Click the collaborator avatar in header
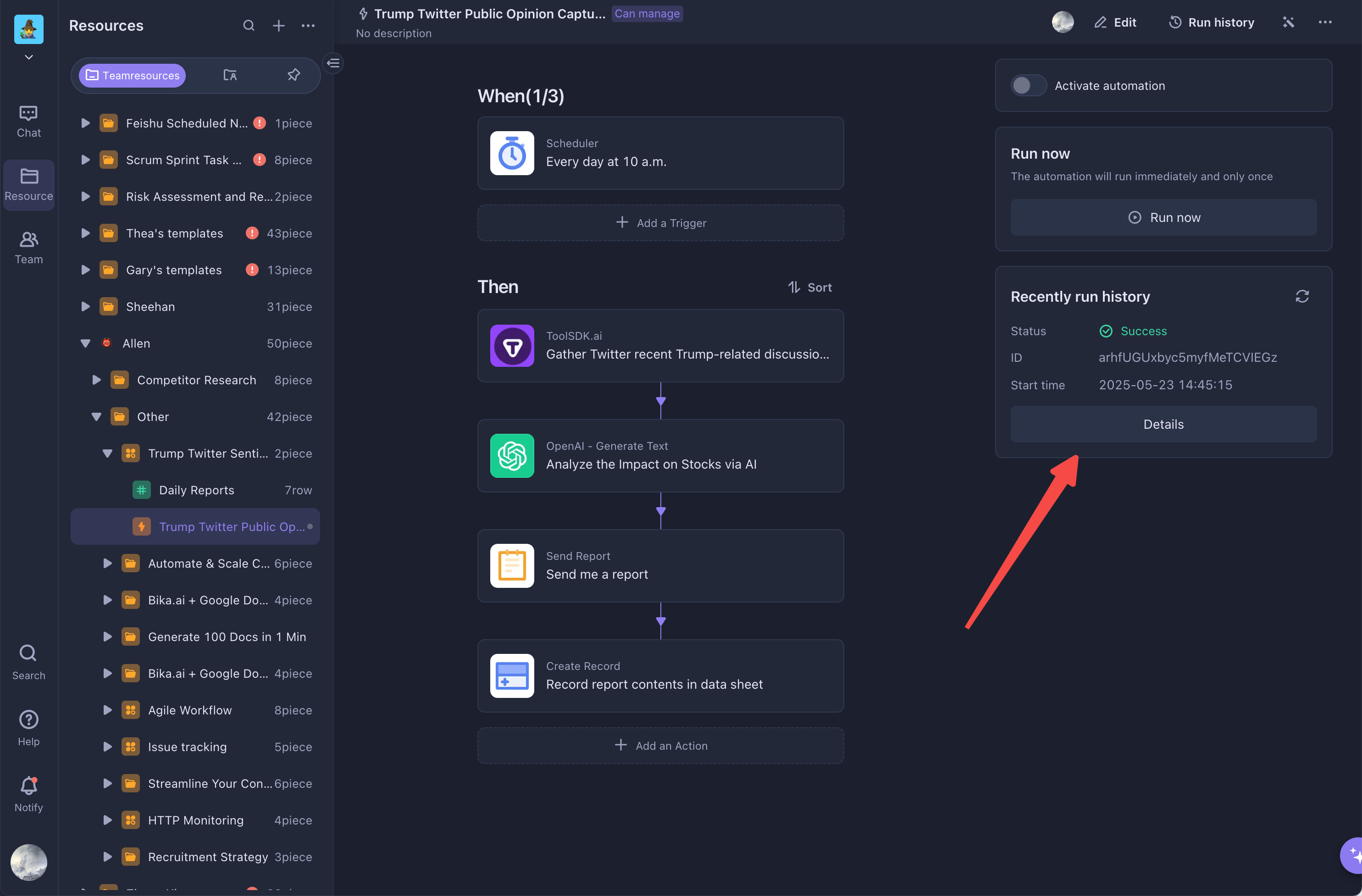The image size is (1362, 896). (1063, 22)
